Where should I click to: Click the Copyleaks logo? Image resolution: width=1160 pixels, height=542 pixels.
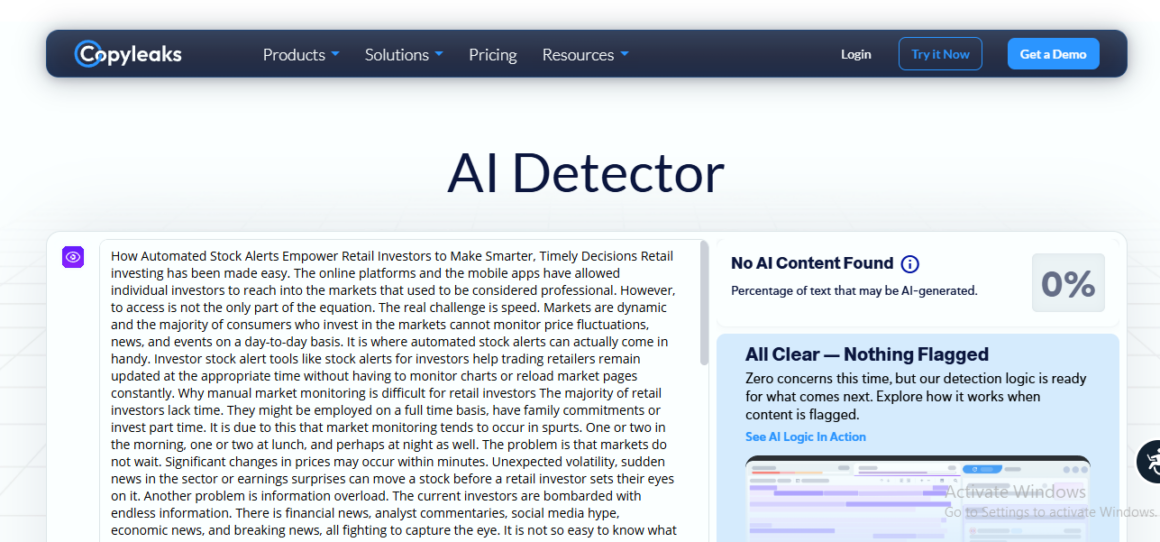[128, 54]
